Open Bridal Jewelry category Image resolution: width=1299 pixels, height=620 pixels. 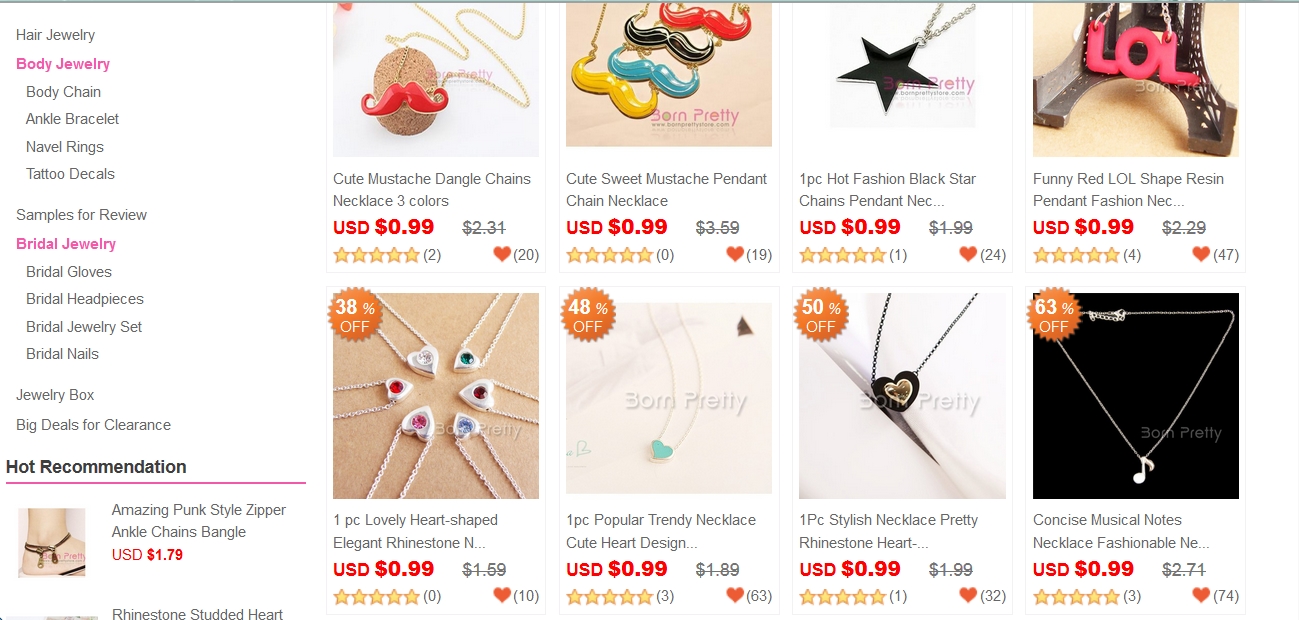pyautogui.click(x=66, y=244)
